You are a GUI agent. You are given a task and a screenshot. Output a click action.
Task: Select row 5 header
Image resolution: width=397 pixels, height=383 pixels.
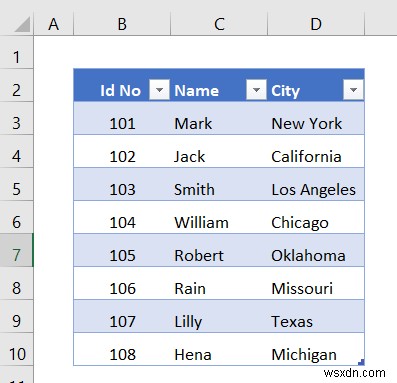(x=16, y=184)
